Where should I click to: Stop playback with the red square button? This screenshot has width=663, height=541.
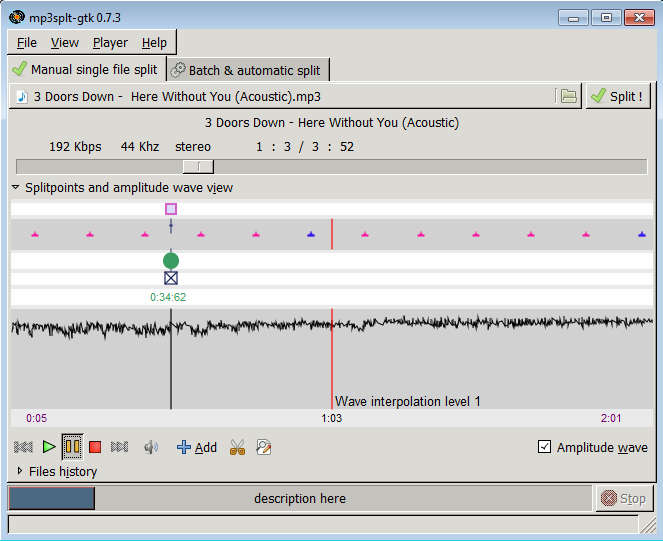click(x=95, y=447)
